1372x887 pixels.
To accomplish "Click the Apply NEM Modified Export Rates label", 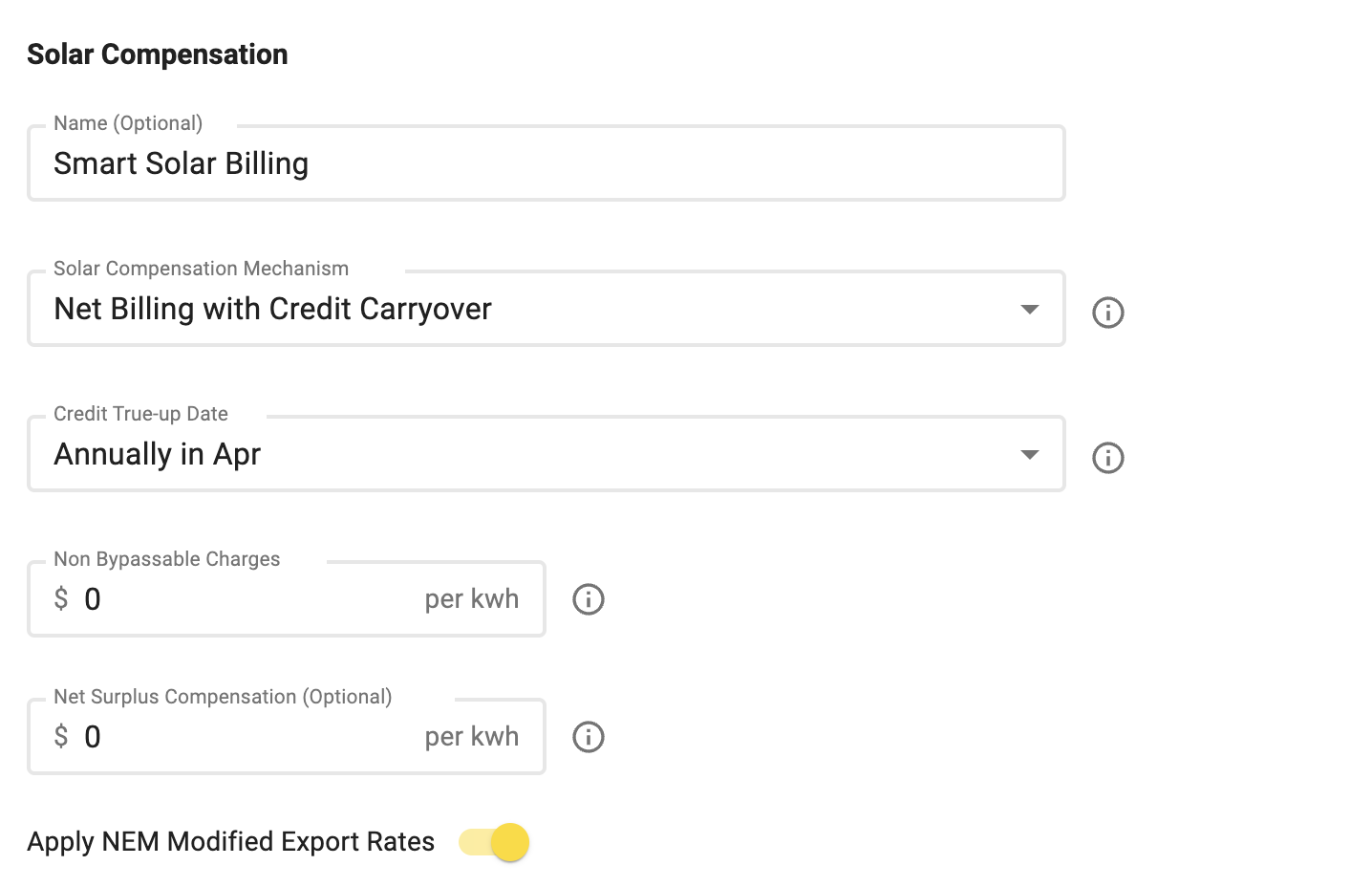I will pos(230,842).
